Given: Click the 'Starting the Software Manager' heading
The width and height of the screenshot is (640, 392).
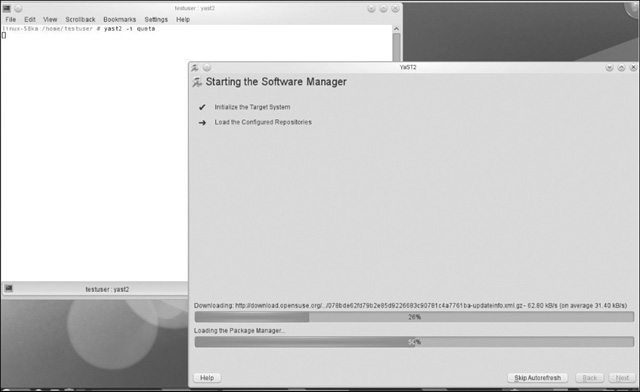Looking at the screenshot, I should (x=276, y=82).
